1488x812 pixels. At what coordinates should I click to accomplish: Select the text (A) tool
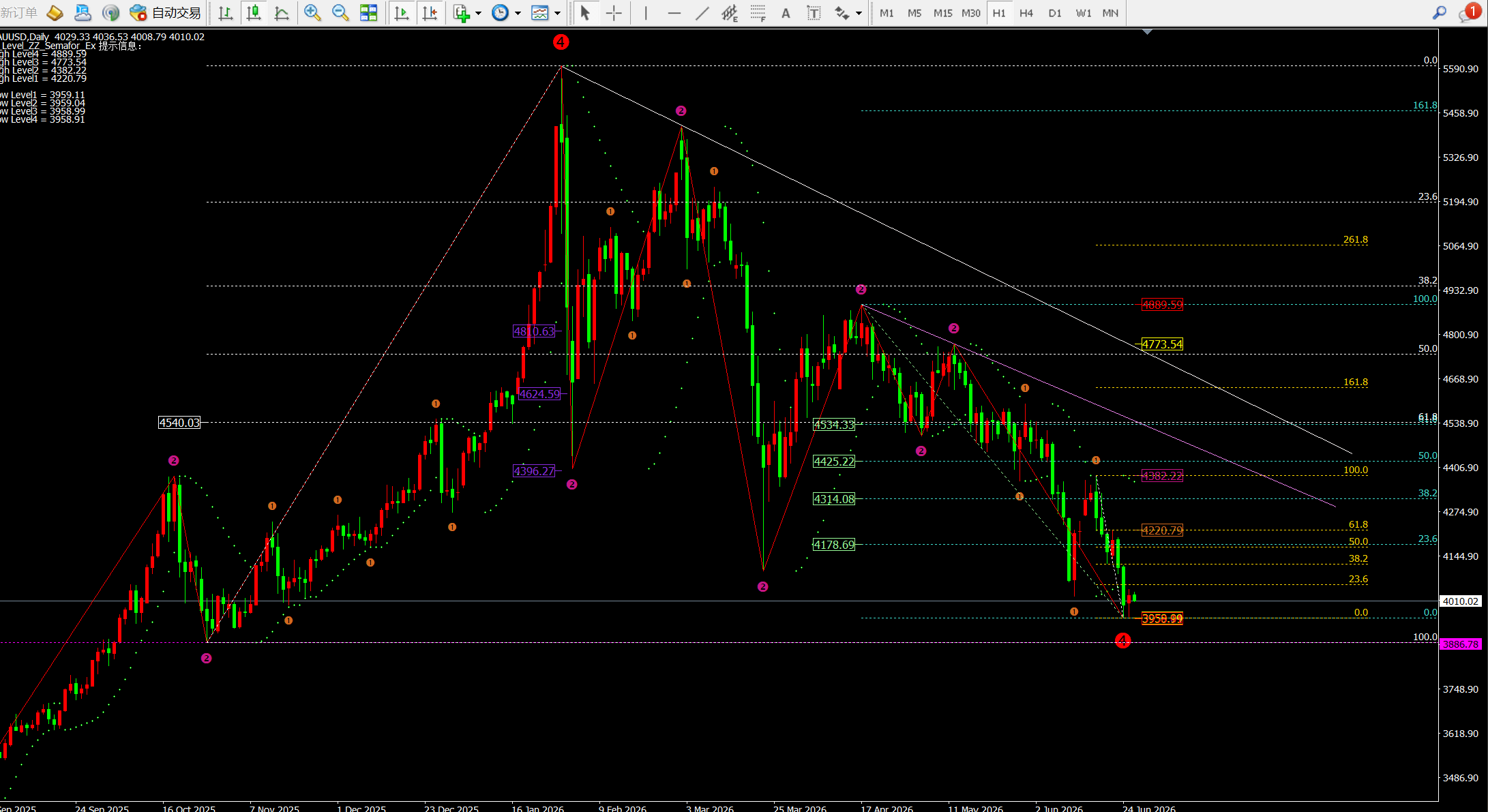[786, 12]
